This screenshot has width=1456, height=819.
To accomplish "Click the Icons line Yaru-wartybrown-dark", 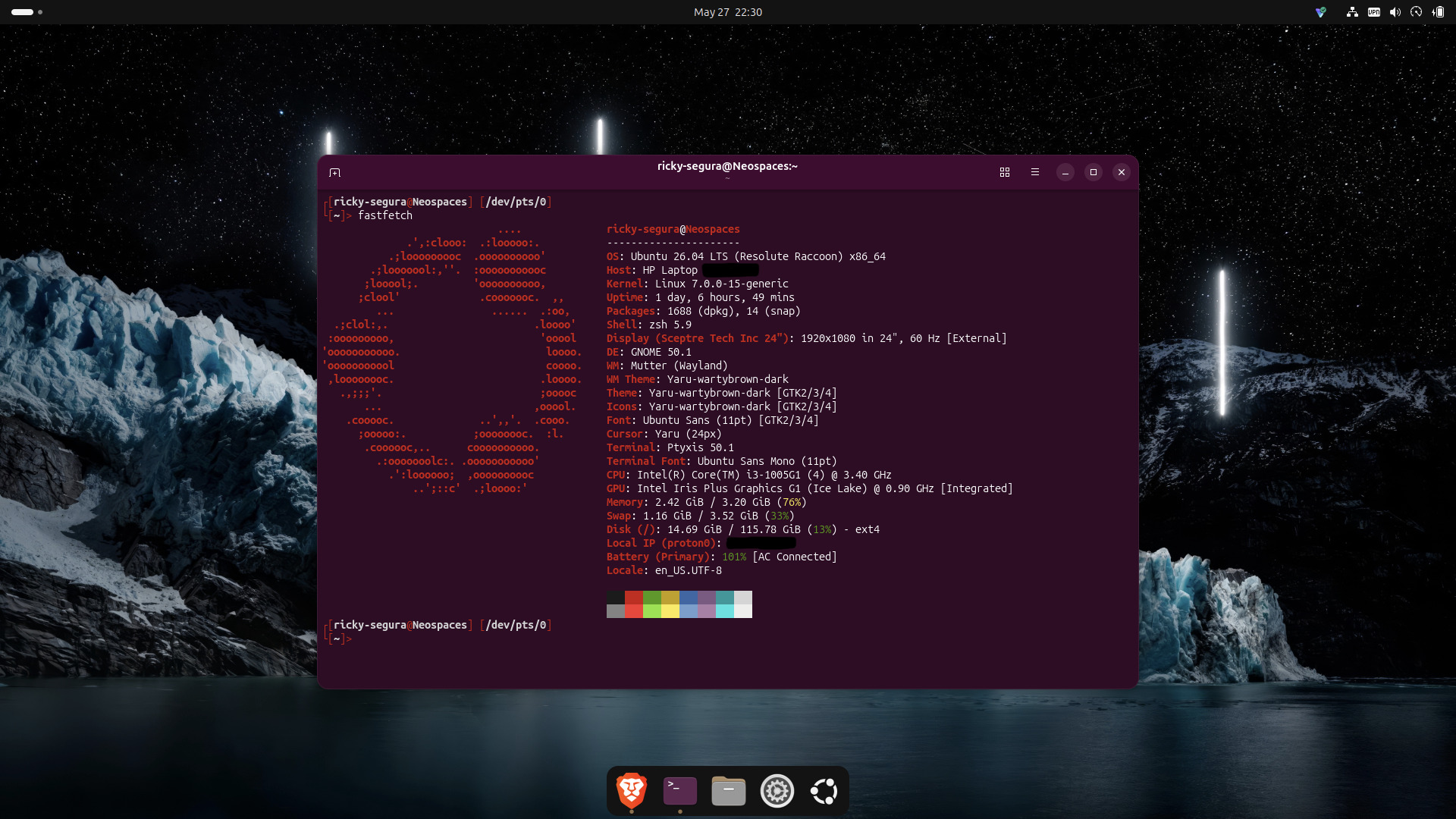I will pos(722,406).
